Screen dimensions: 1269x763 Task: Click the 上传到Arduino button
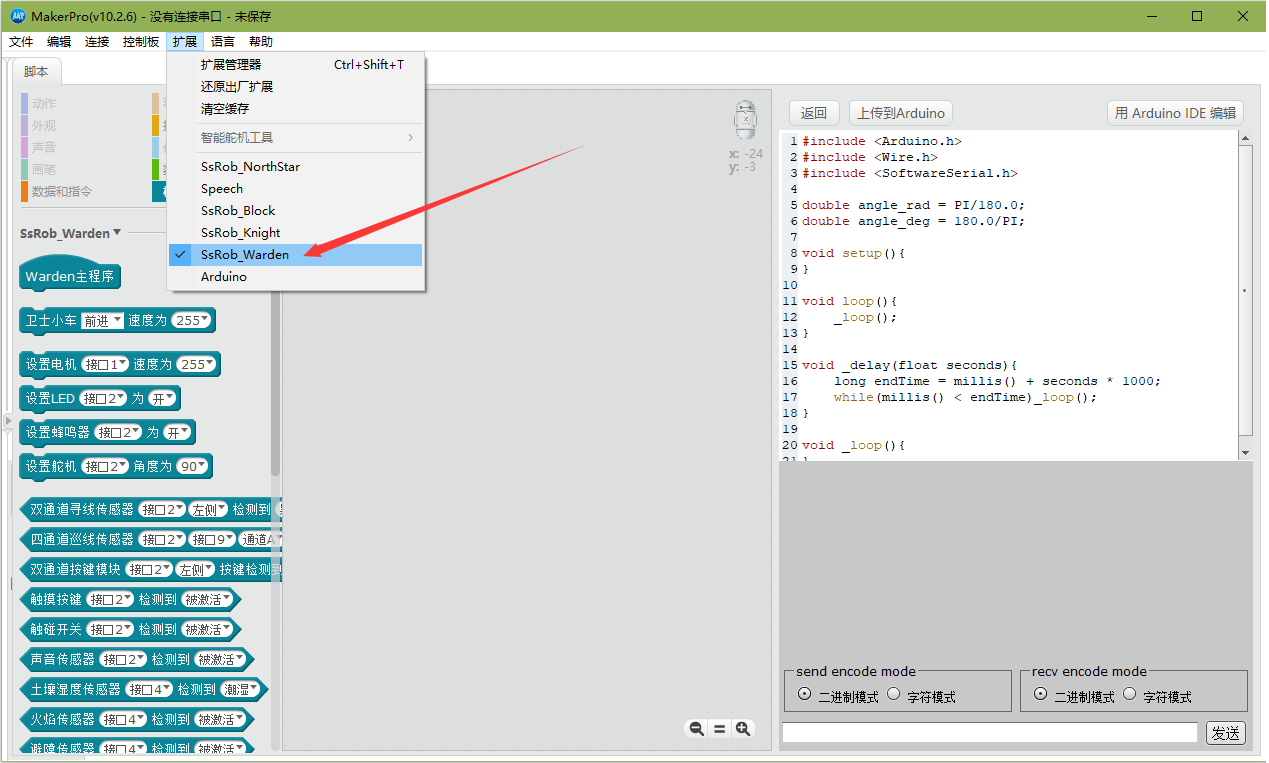tap(900, 113)
